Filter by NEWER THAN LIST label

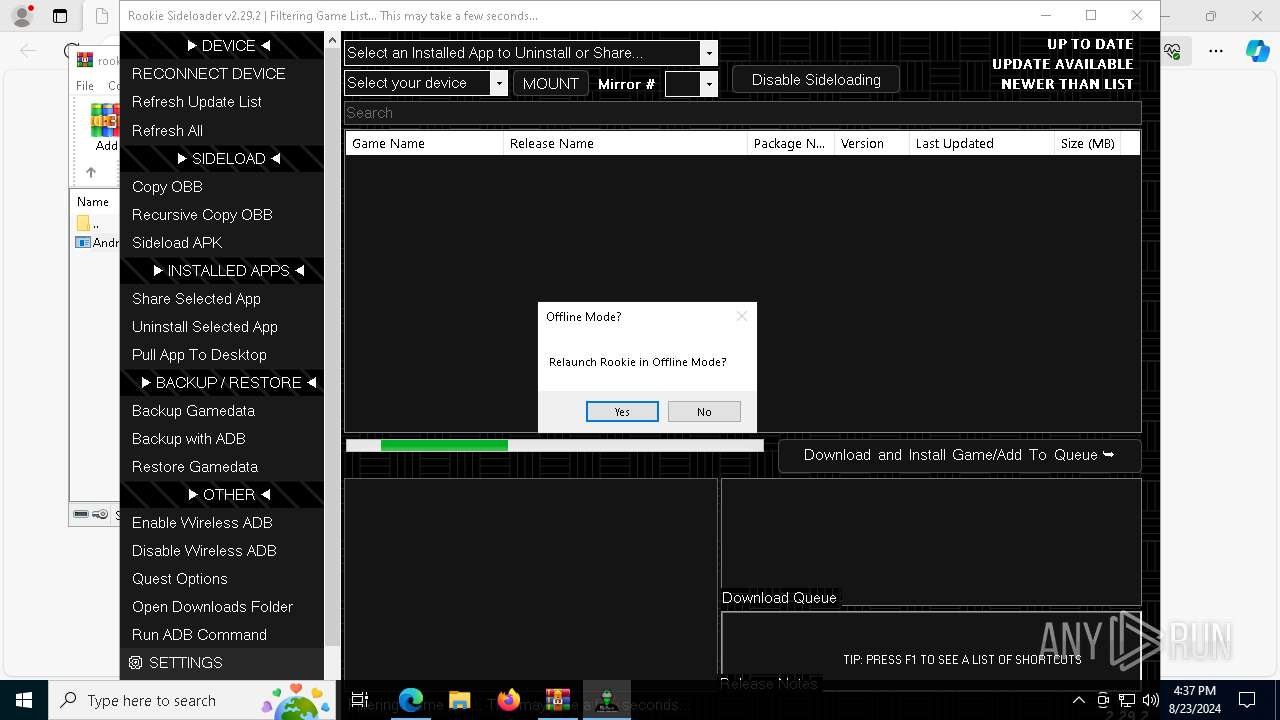pyautogui.click(x=1067, y=84)
